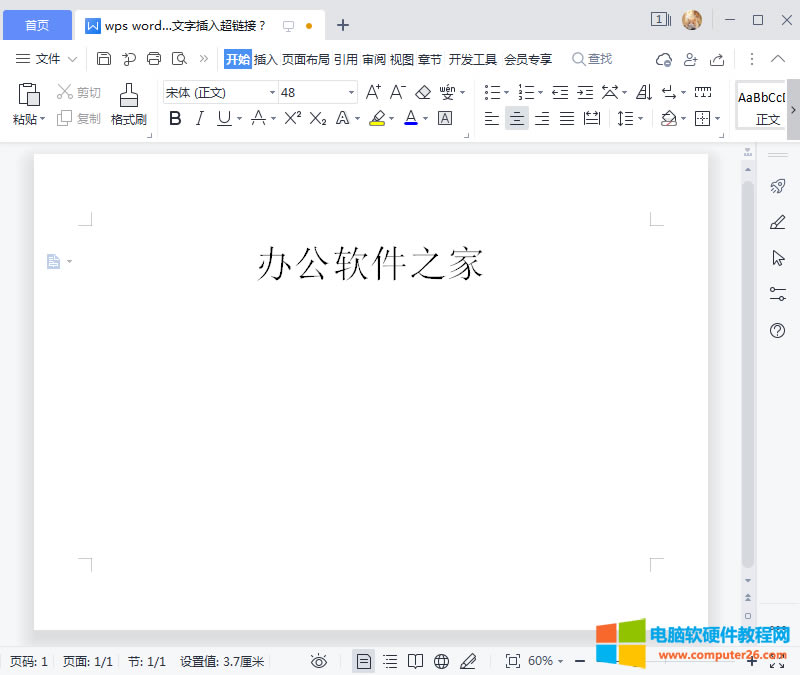Image resolution: width=800 pixels, height=675 pixels.
Task: Click the clear formatting eraser icon
Action: pyautogui.click(x=423, y=92)
